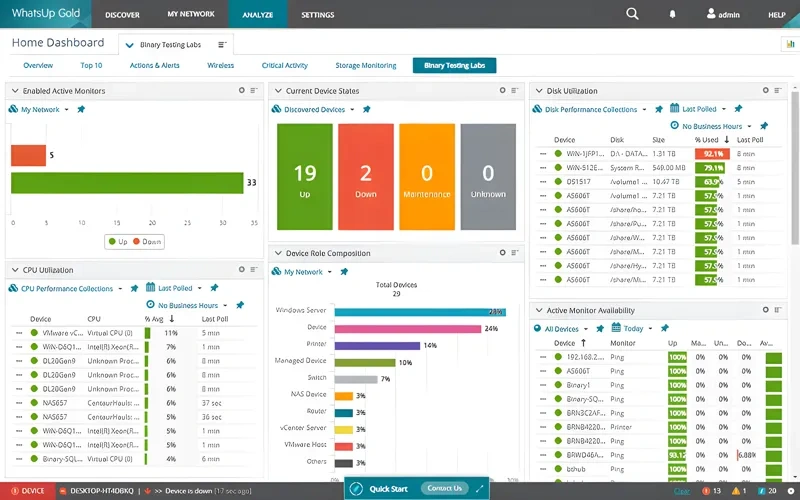Open menu icon of Current Device States panel
This screenshot has height=500, width=800.
(515, 90)
